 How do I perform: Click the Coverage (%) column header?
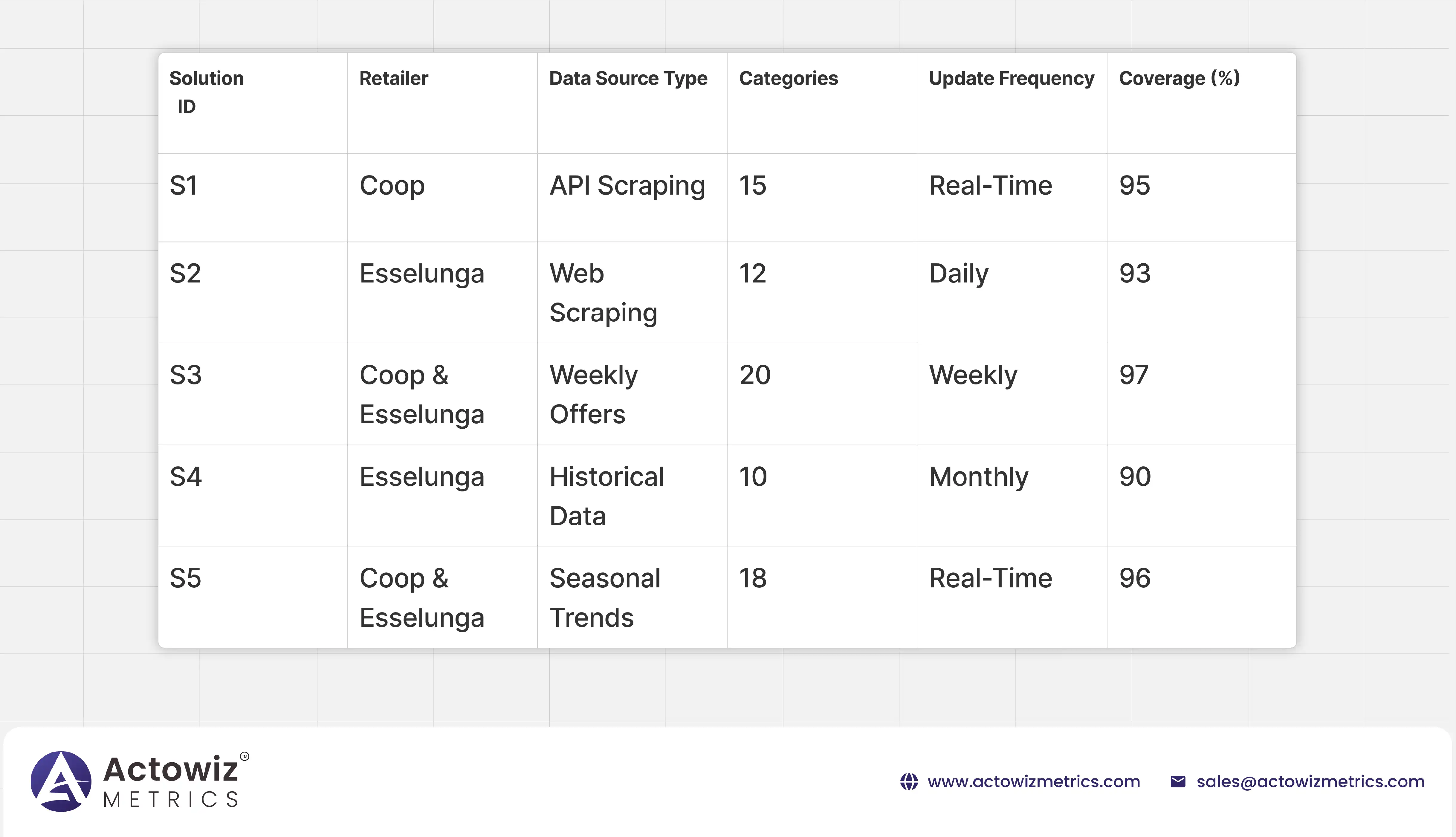pos(1179,78)
